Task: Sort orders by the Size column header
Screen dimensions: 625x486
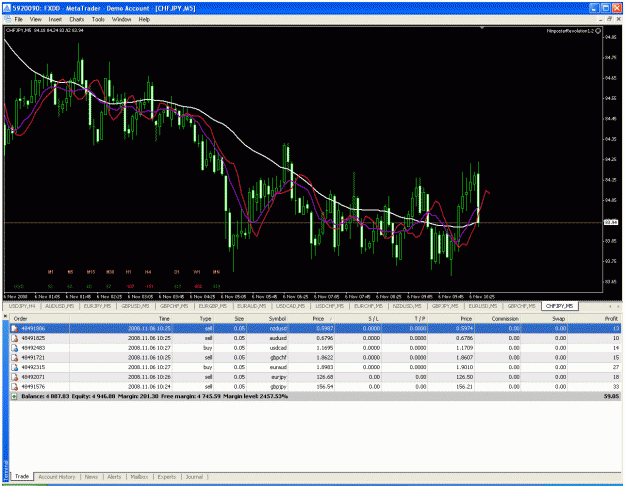Action: [x=230, y=319]
